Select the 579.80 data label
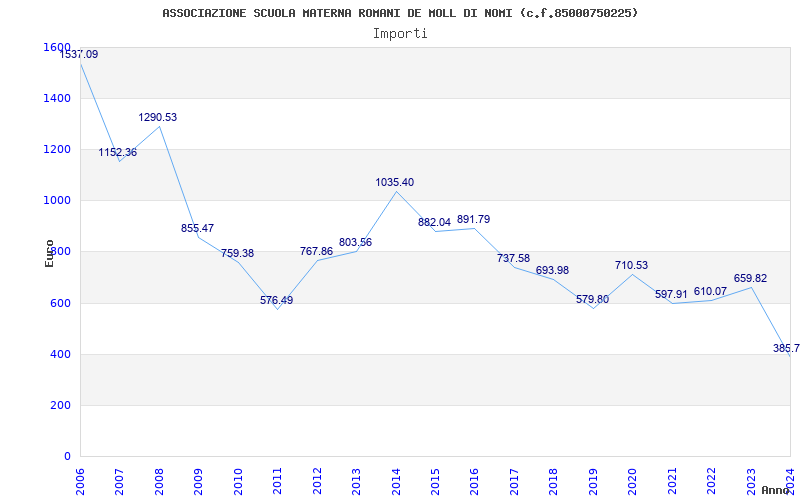This screenshot has width=800, height=500. coord(593,299)
